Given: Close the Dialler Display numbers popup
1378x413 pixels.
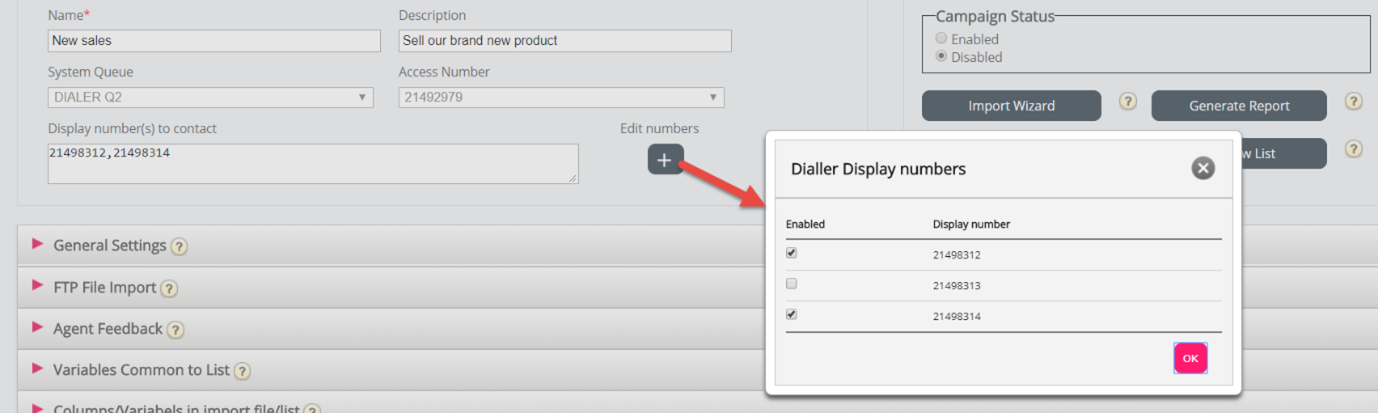Looking at the screenshot, I should coord(1203,168).
